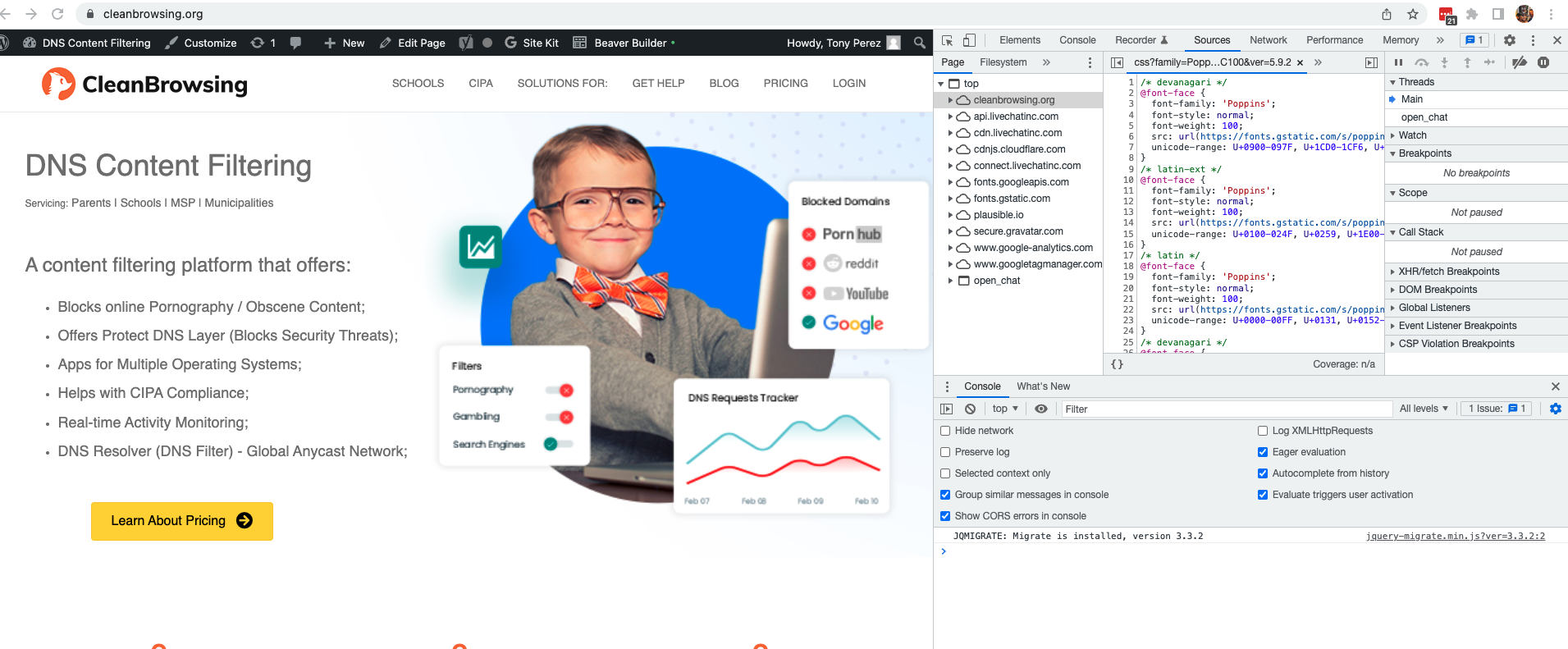1568x649 pixels.
Task: Click Edit Page in the WordPress admin bar
Action: tap(413, 43)
